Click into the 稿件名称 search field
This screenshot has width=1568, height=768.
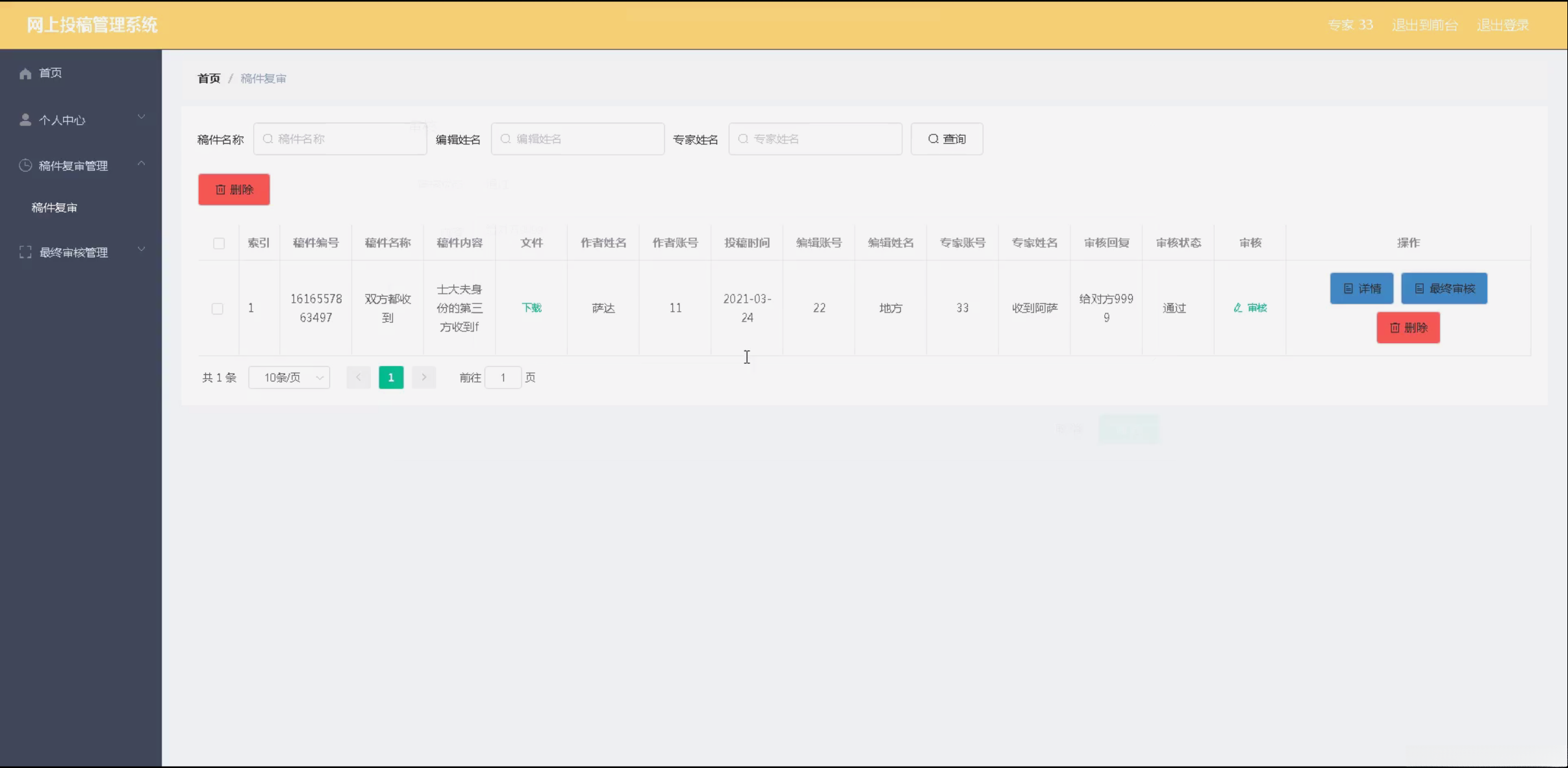pos(340,139)
